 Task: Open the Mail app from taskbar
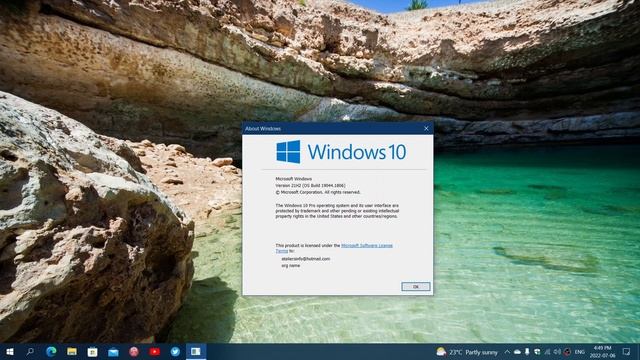113,352
